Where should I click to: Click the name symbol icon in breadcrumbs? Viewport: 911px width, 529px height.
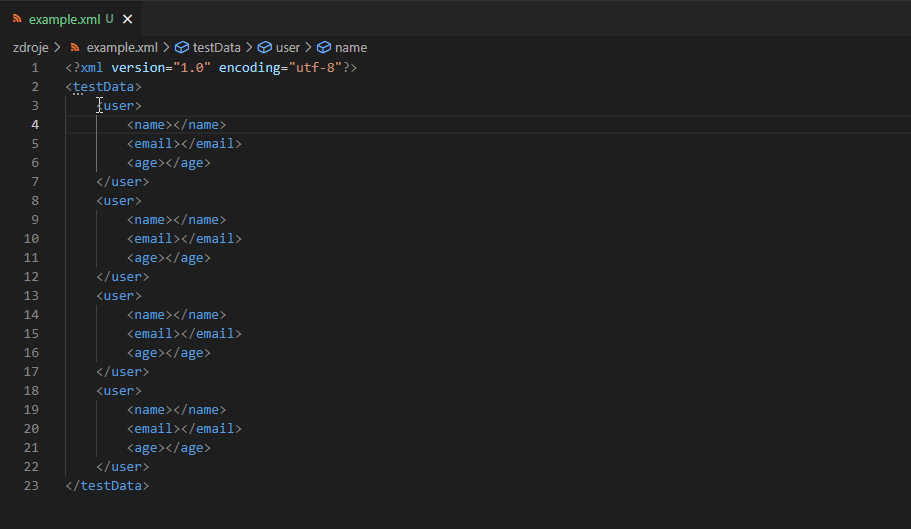tap(324, 47)
